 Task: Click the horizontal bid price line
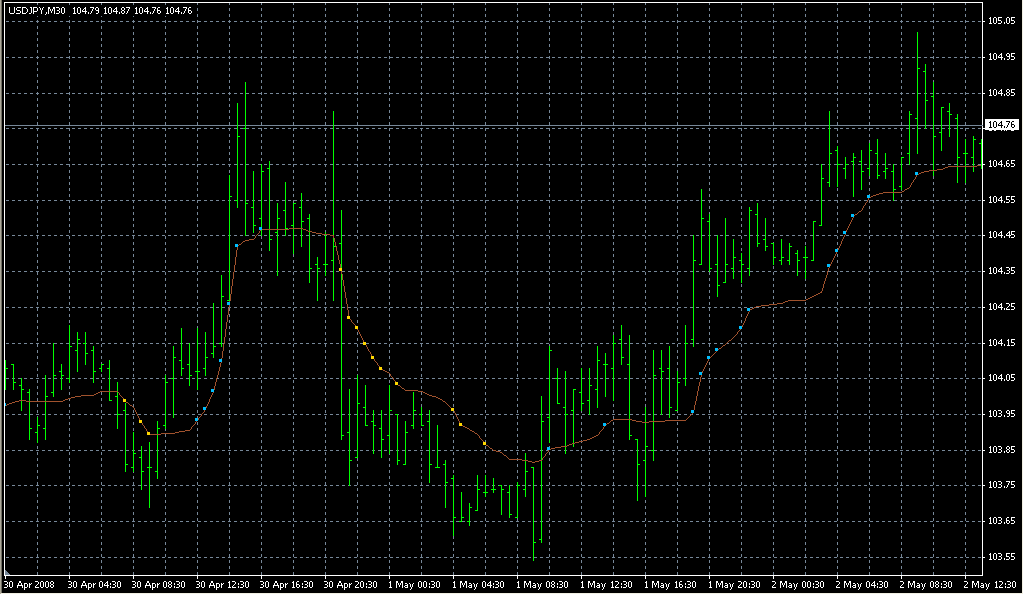click(x=500, y=125)
